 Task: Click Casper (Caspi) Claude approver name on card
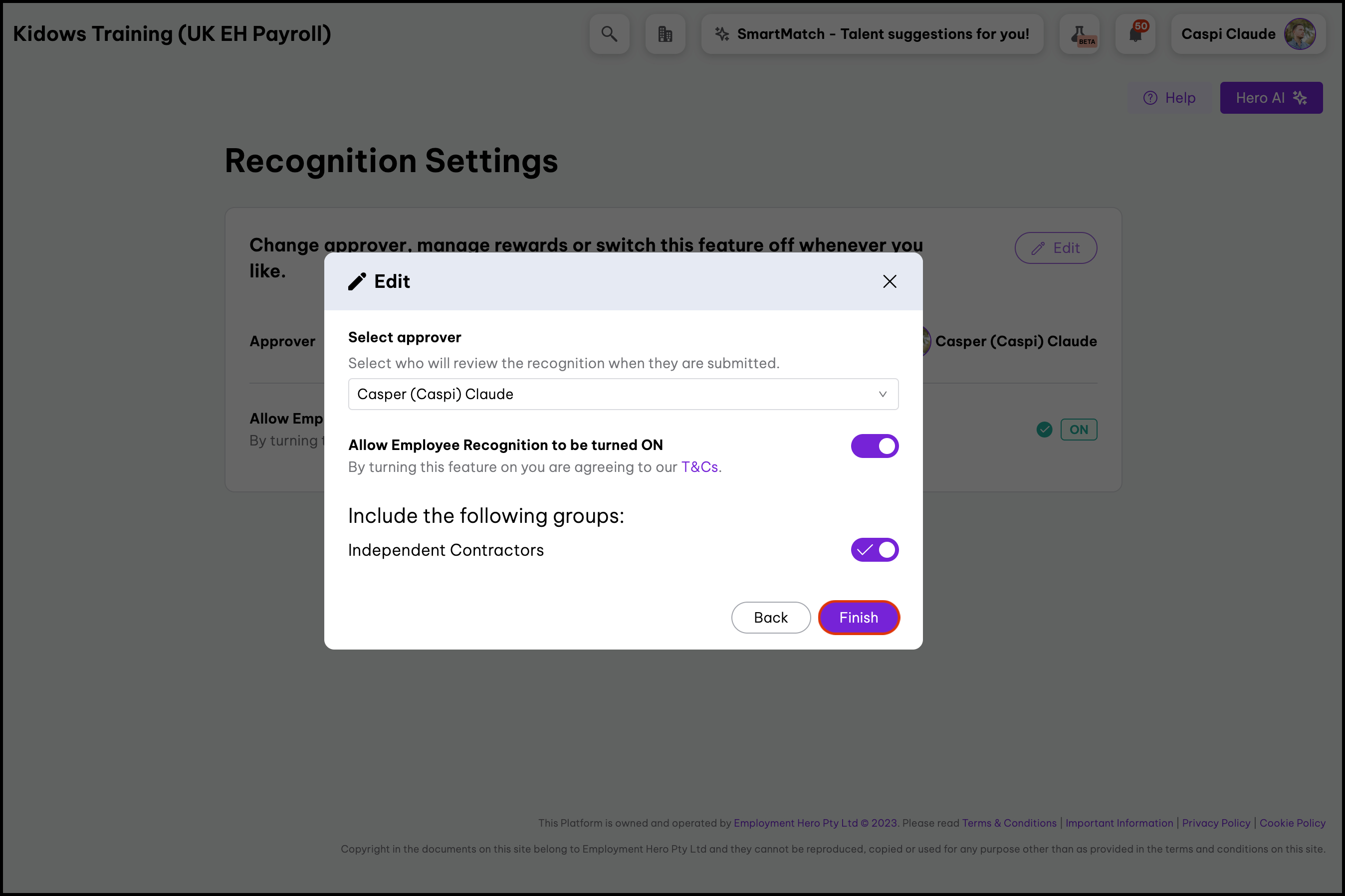coord(1016,341)
